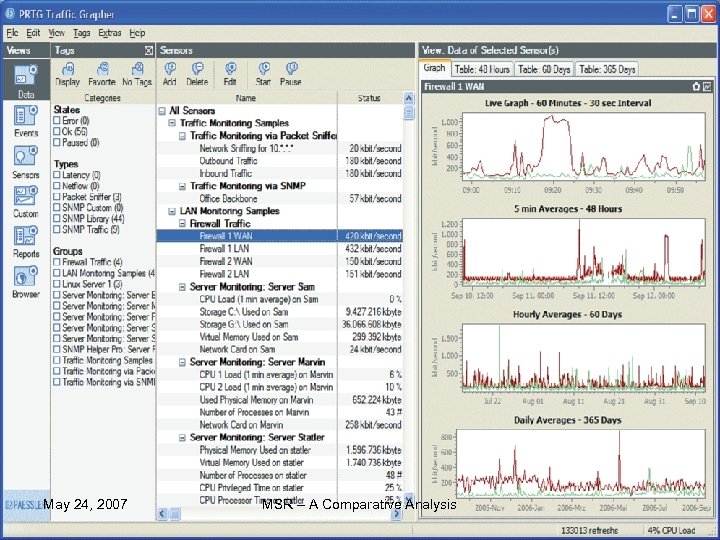Collapse the All Sensors tree node

[x=162, y=111]
